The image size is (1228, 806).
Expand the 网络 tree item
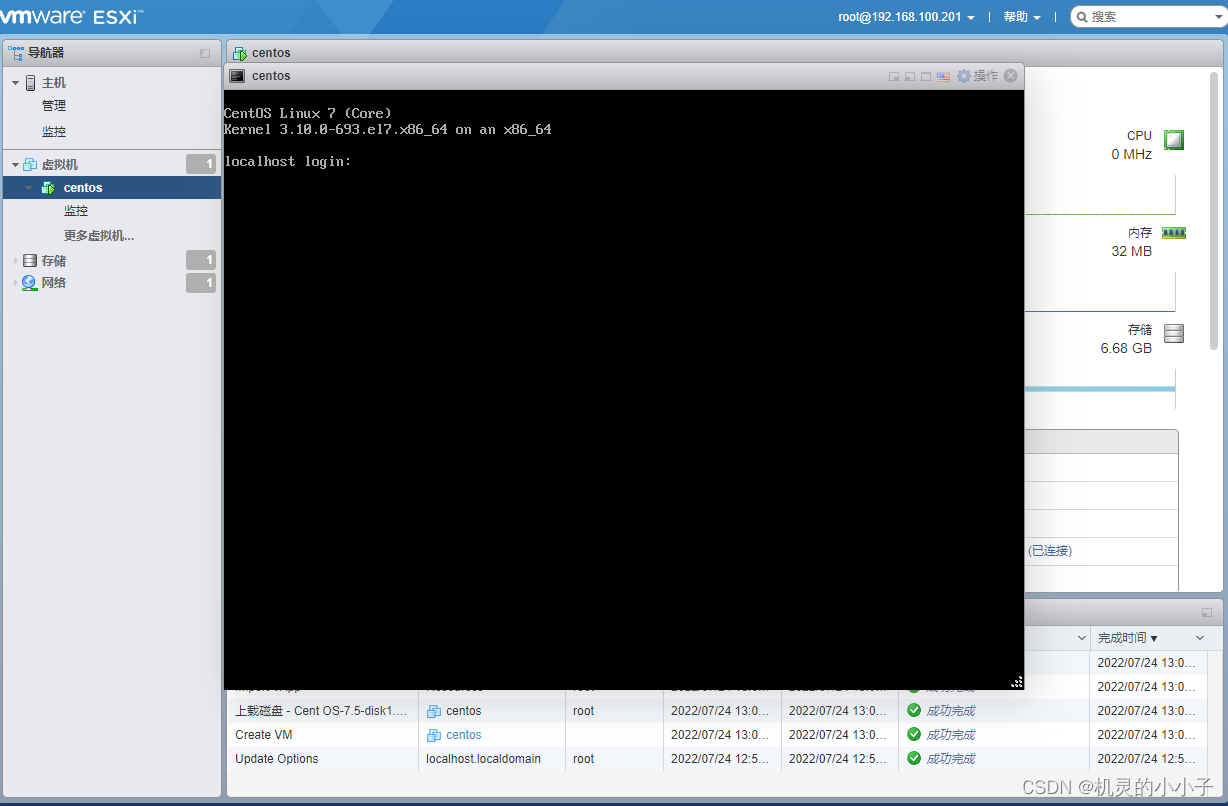click(14, 283)
